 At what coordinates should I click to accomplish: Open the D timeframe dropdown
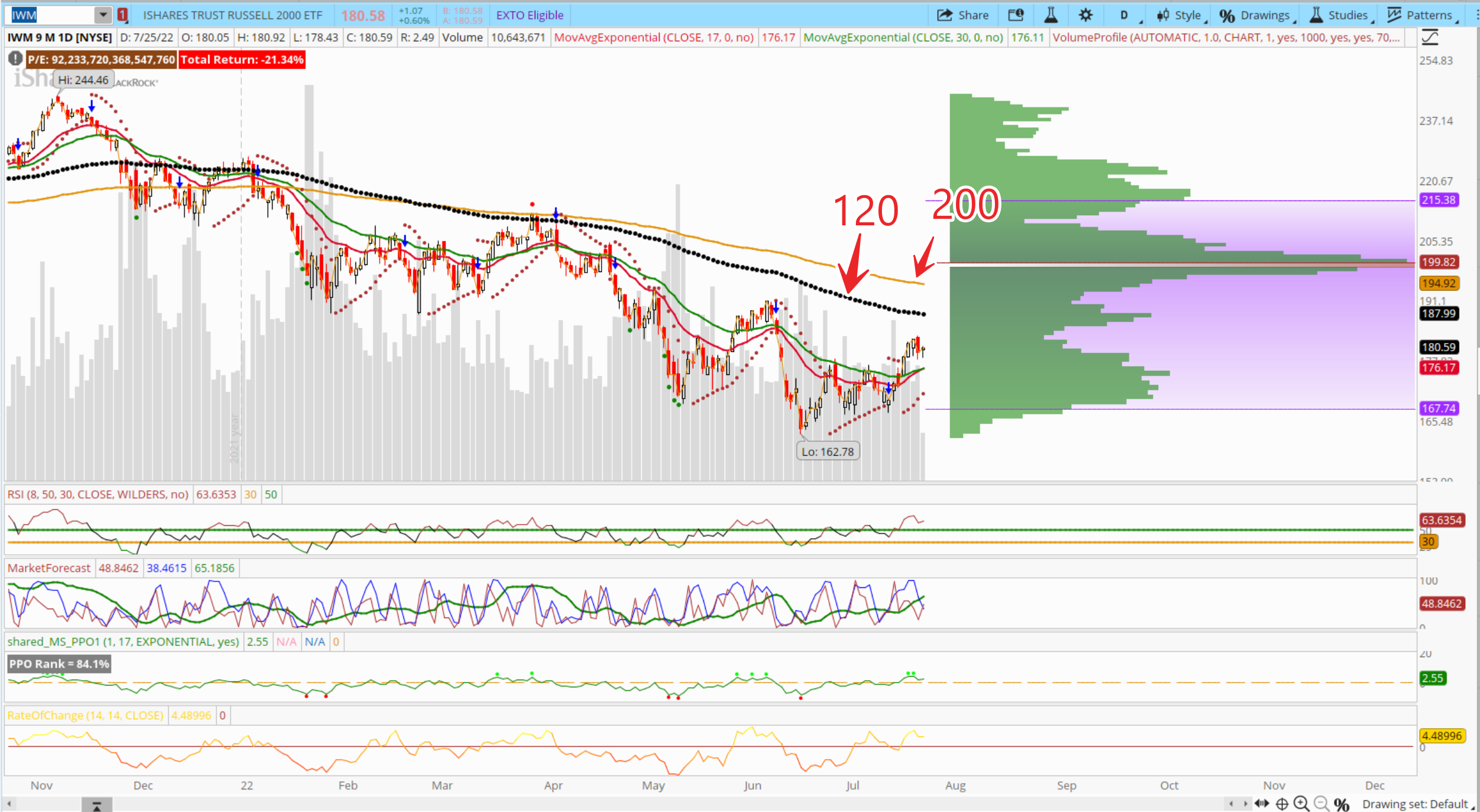click(1126, 15)
